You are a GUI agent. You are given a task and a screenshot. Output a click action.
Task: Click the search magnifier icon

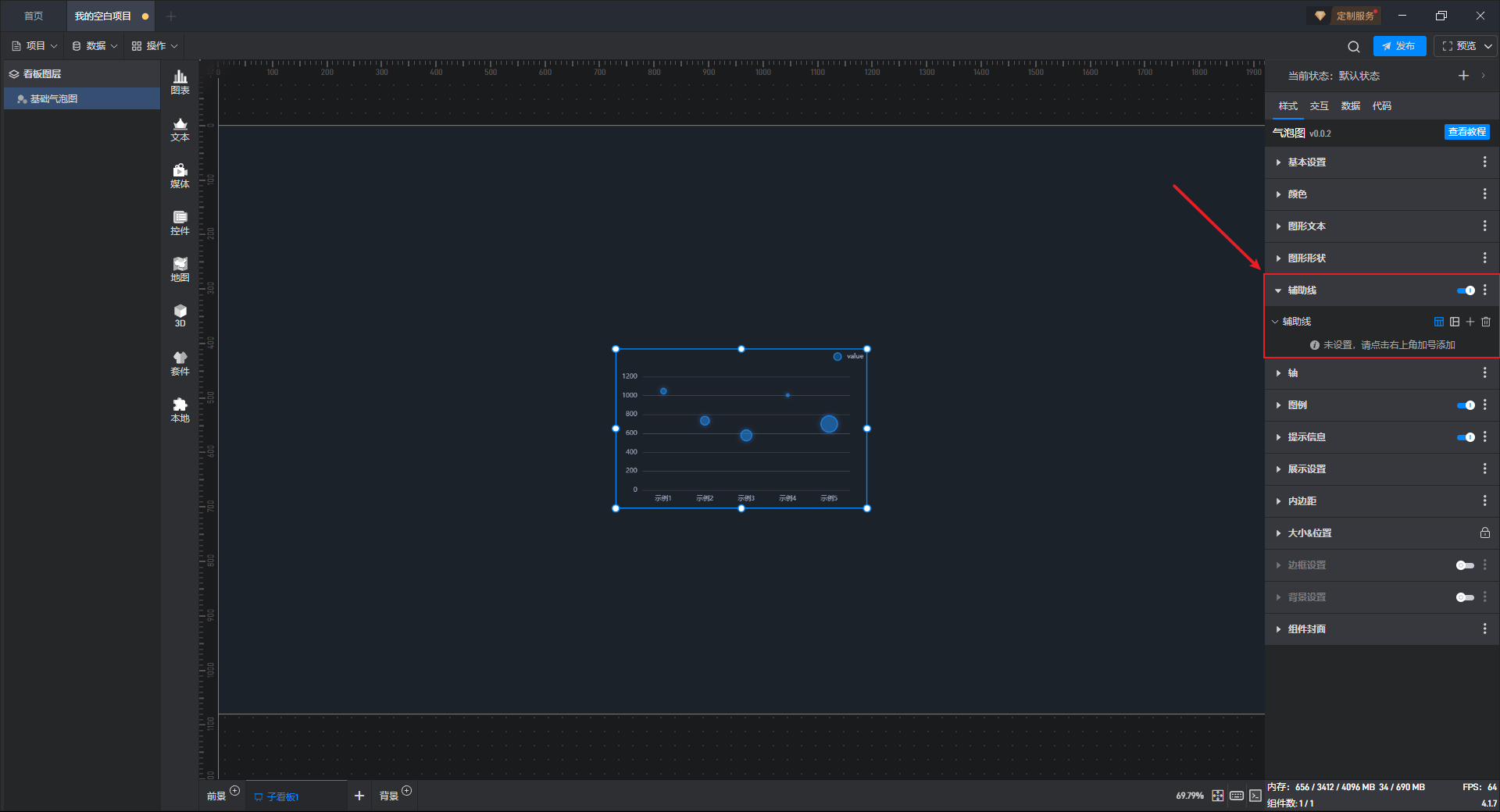[x=1354, y=46]
